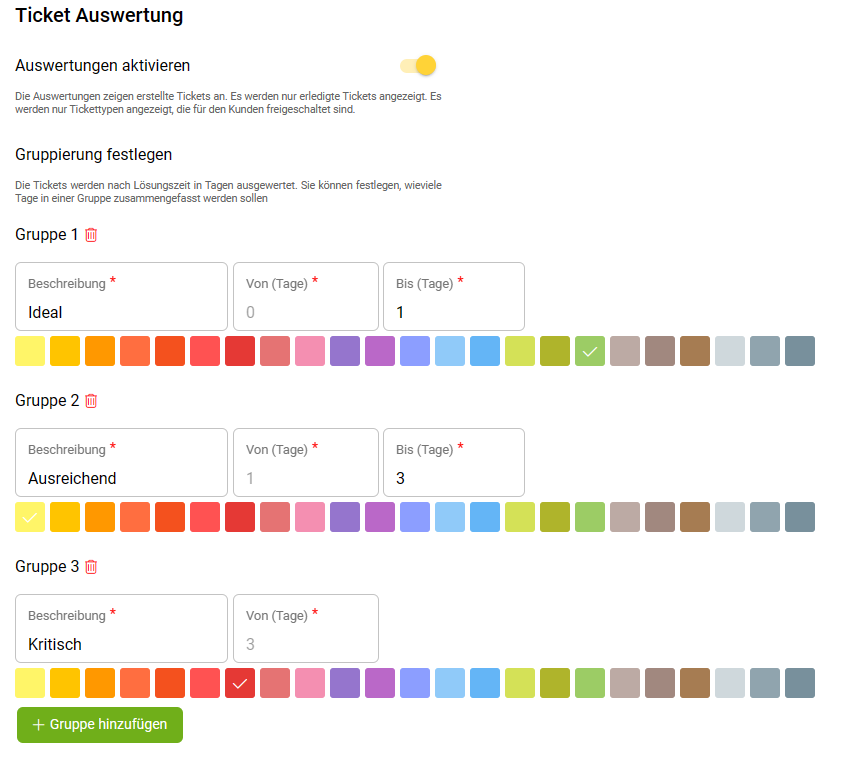This screenshot has width=841, height=757.
Task: Delete Gruppe 2 using trash icon
Action: [91, 401]
